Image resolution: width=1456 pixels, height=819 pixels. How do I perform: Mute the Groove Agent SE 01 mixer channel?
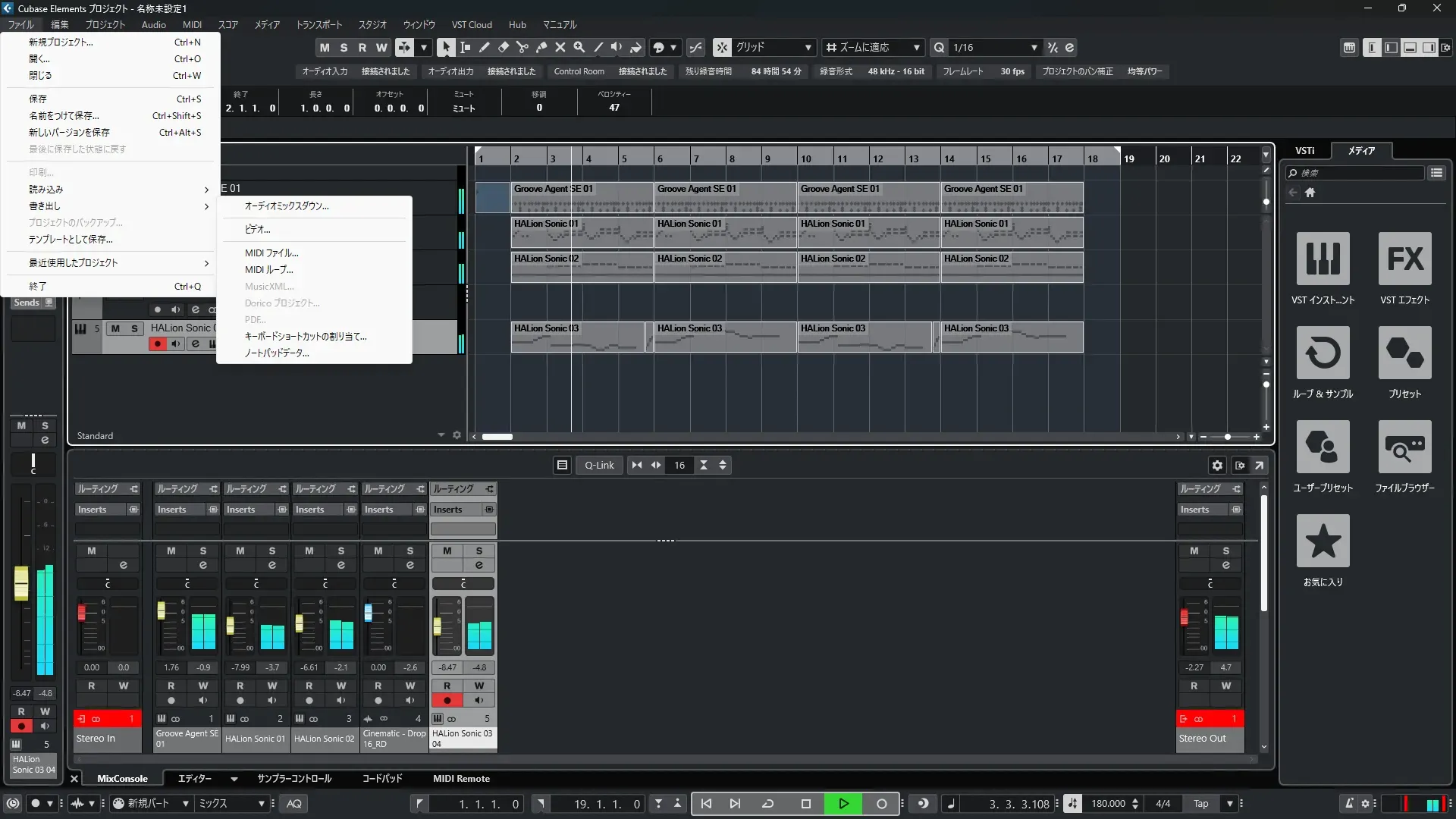[171, 551]
